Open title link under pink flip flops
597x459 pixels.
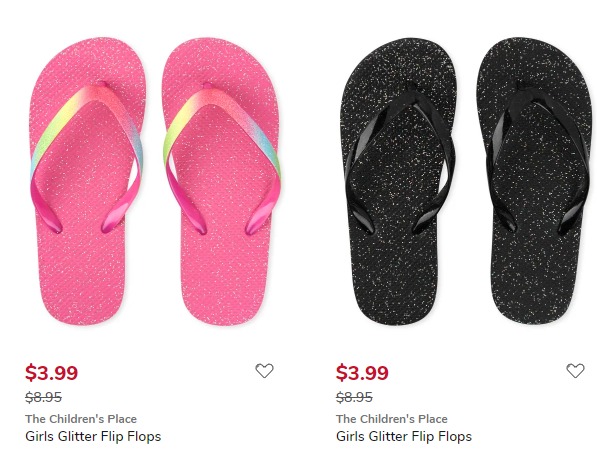coord(93,436)
